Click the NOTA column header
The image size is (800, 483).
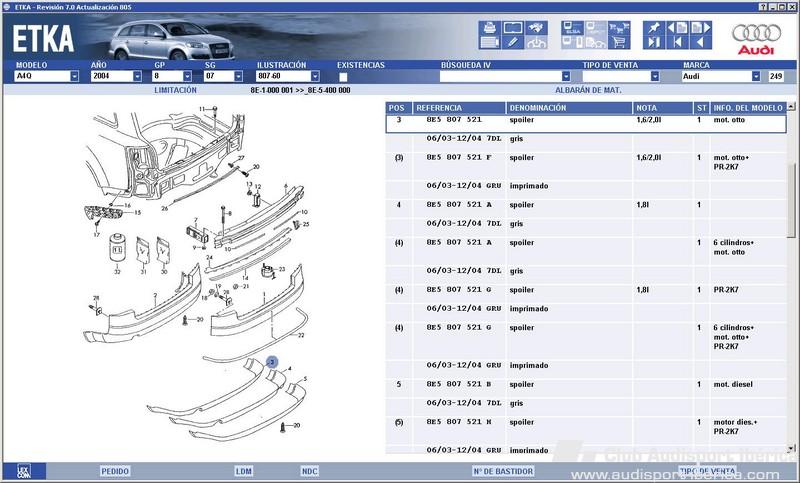coord(662,108)
